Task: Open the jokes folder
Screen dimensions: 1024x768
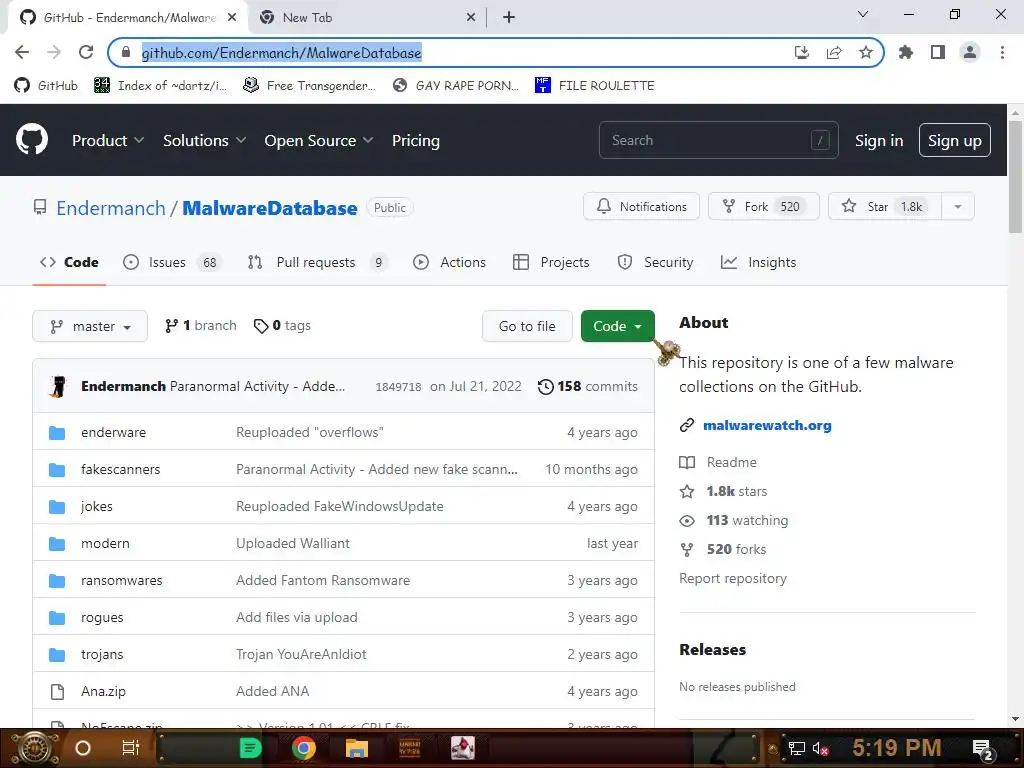Action: click(97, 506)
